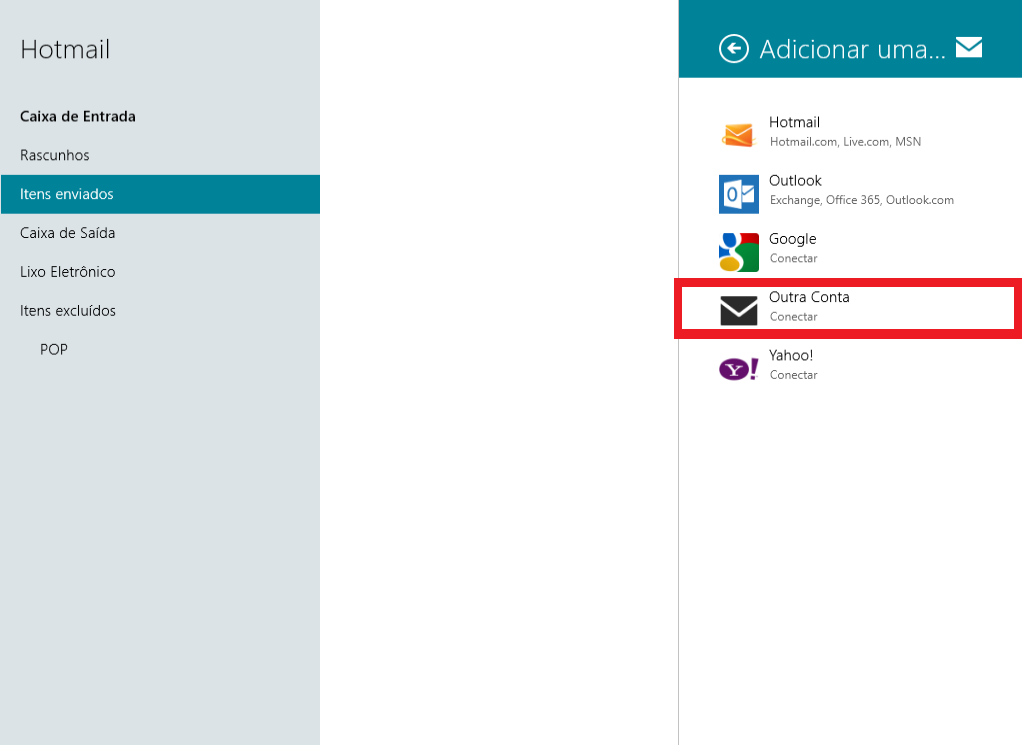Open the Caixa de Saída folder

click(68, 233)
